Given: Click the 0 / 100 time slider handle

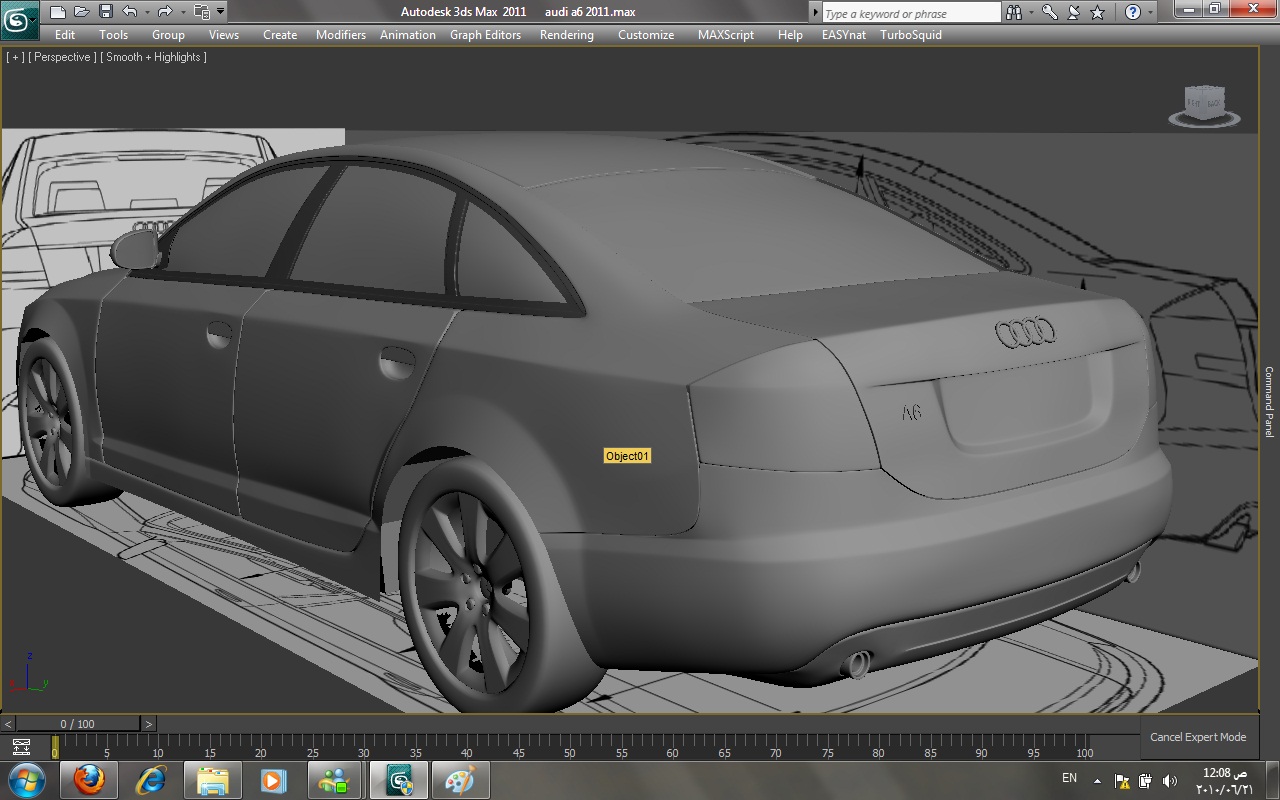Looking at the screenshot, I should 78,724.
